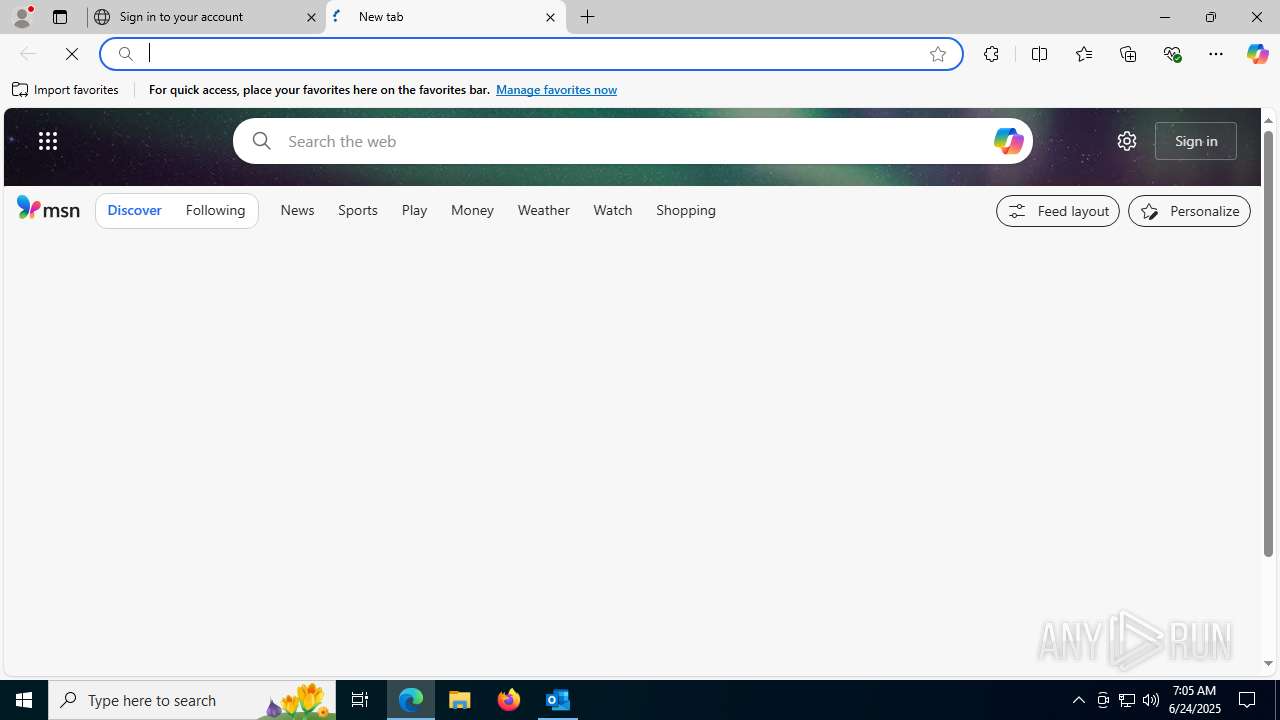Open tab actions menu icon
This screenshot has width=1280, height=720.
pos(60,17)
